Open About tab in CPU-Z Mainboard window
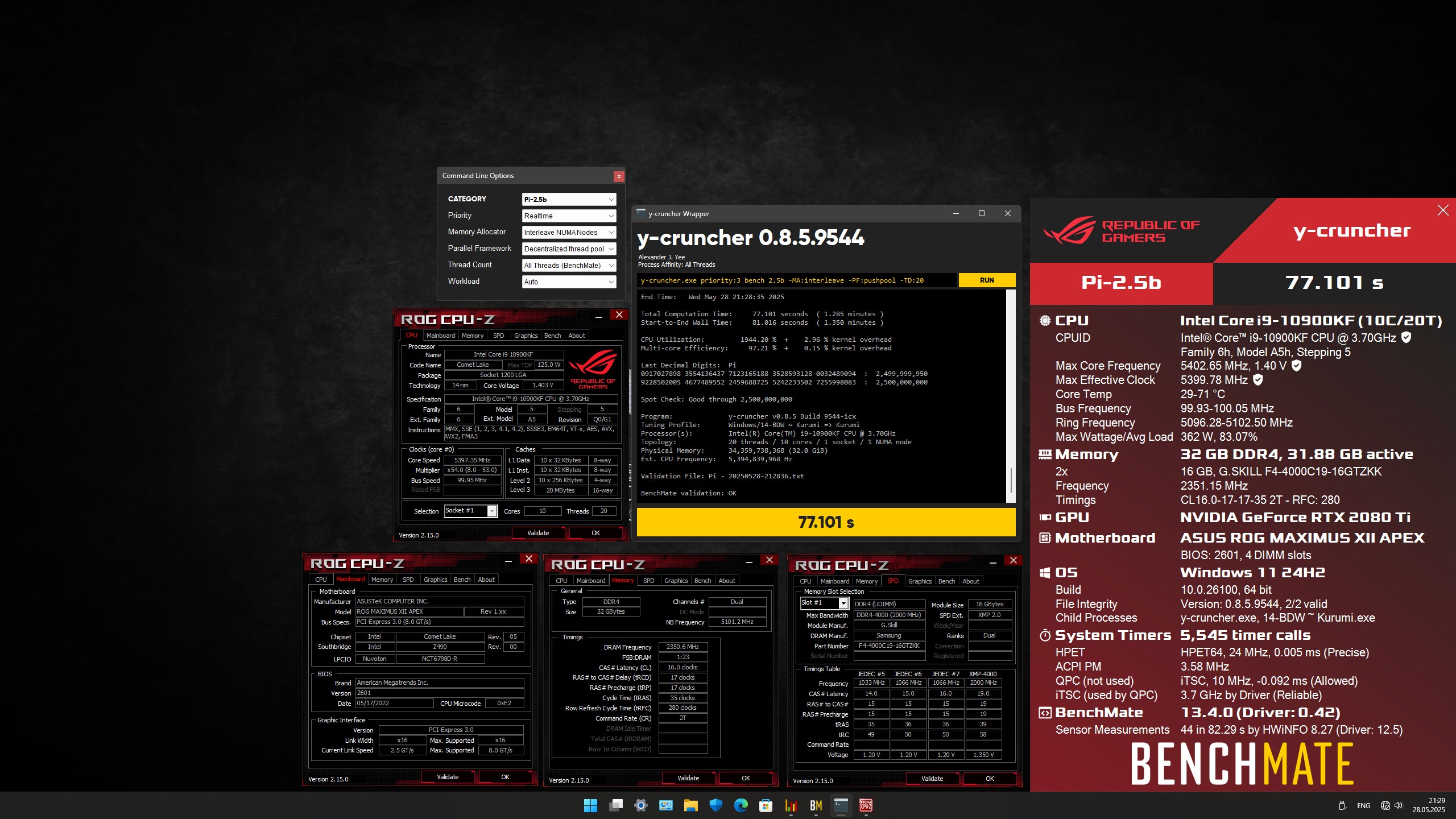Screen dimensions: 1456x819 click(486, 580)
